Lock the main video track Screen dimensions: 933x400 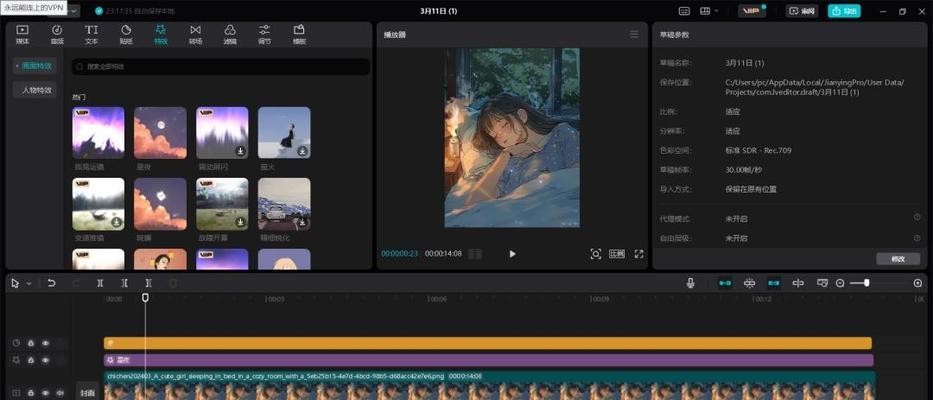coord(30,393)
